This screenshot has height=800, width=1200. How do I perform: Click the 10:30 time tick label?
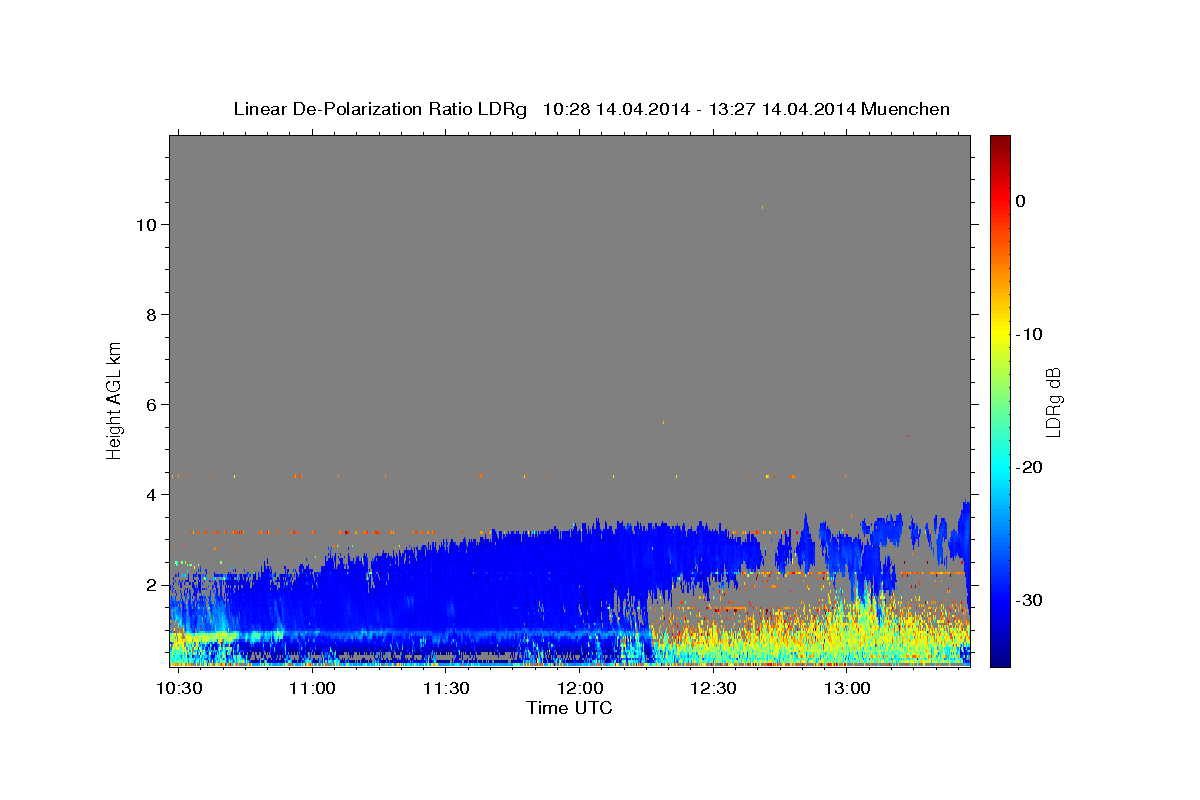click(178, 689)
